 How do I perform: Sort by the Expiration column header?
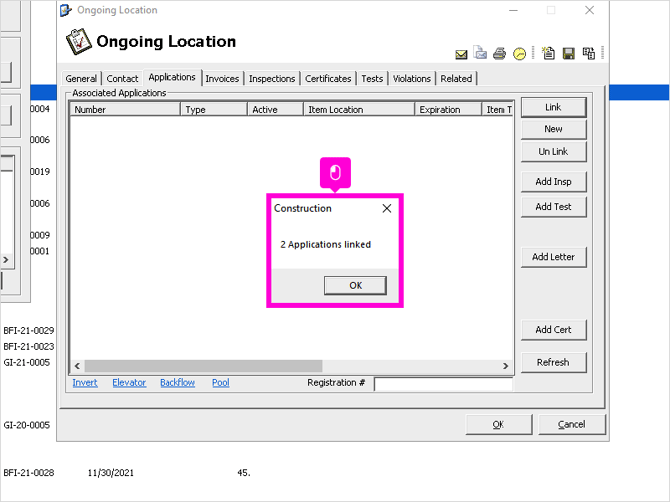pyautogui.click(x=448, y=109)
